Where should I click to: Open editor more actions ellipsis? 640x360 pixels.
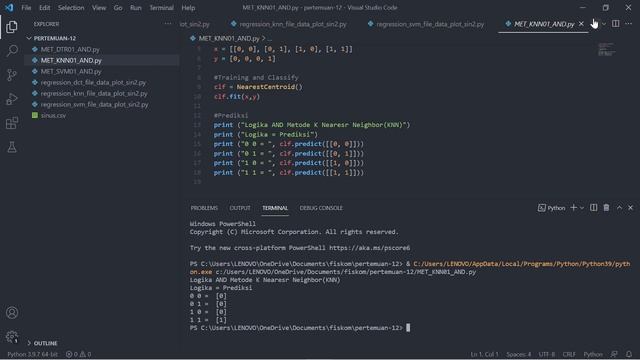(629, 24)
